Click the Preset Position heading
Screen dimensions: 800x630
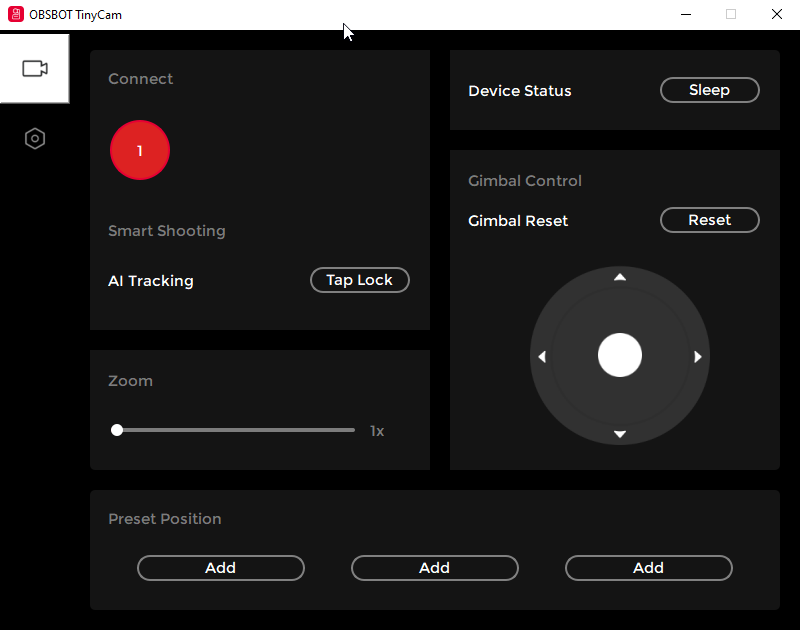pos(165,519)
